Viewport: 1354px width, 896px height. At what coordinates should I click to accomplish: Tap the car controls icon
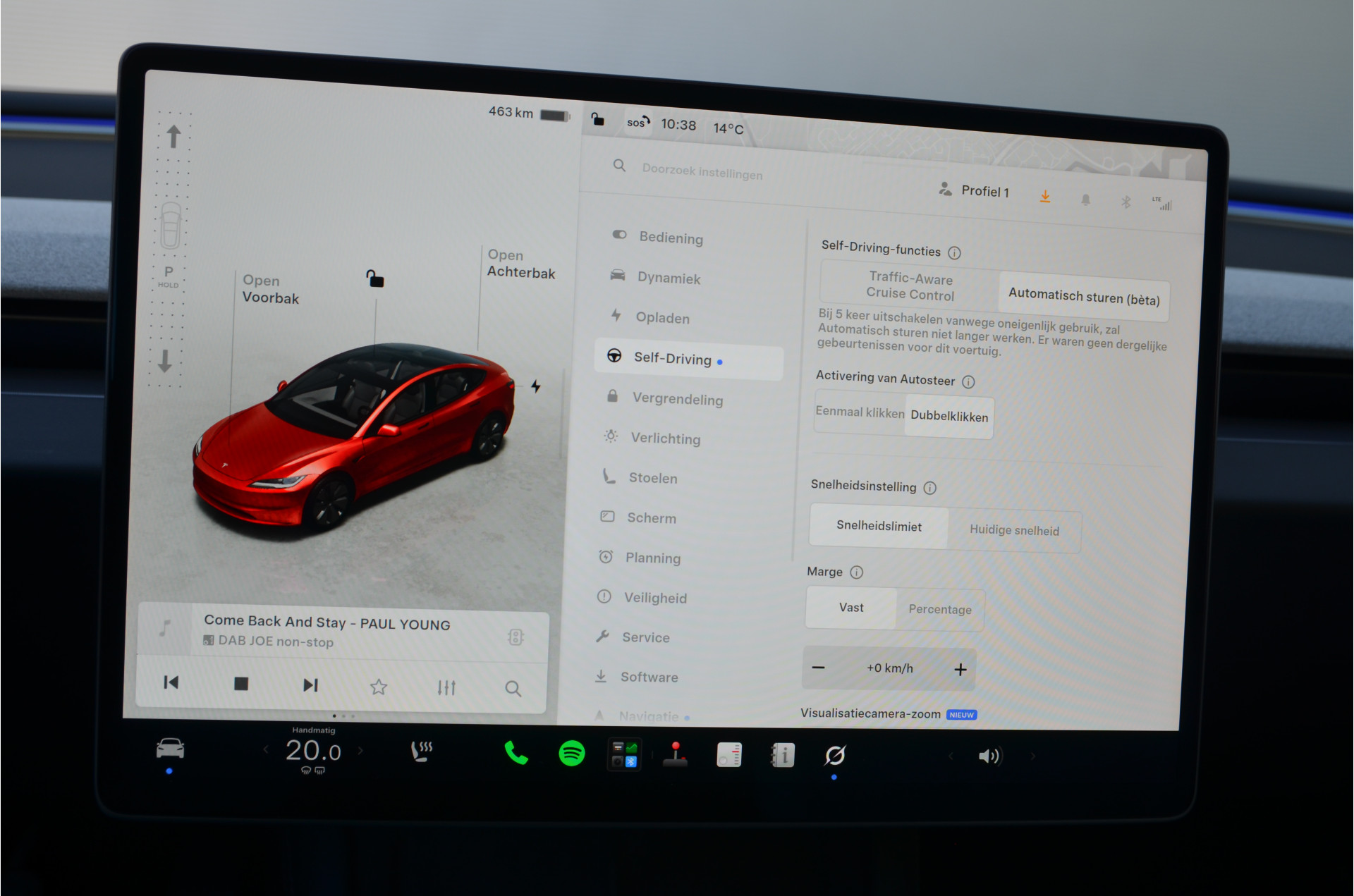pos(170,749)
